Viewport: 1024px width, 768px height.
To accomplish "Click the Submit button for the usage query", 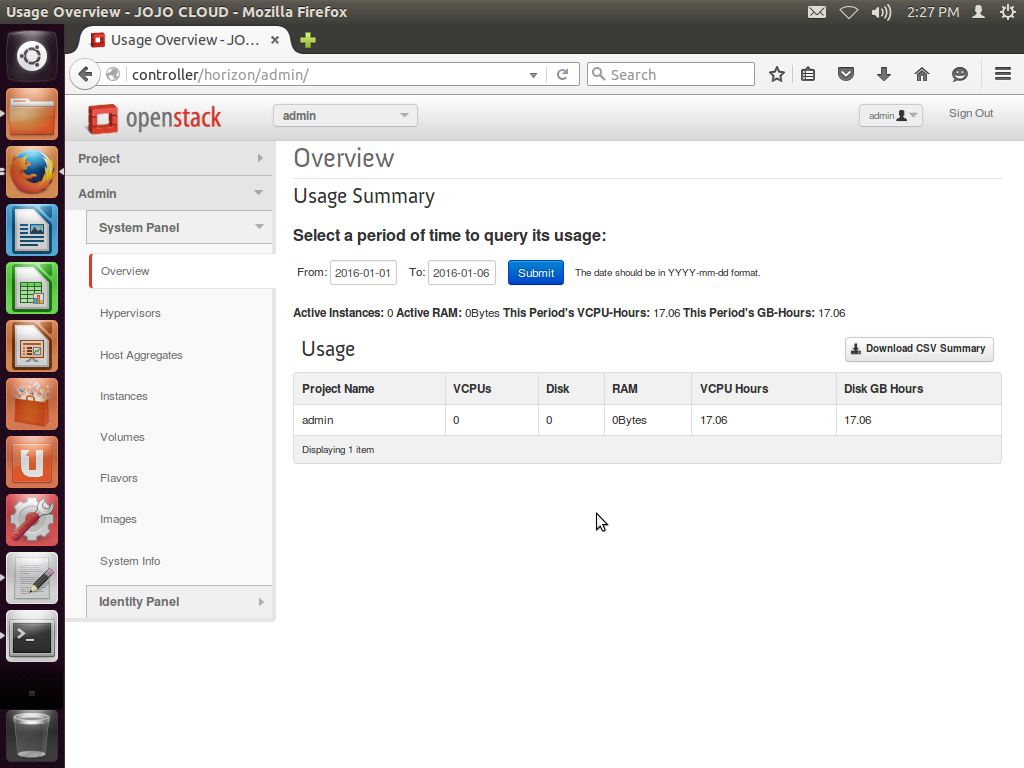I will pos(535,272).
